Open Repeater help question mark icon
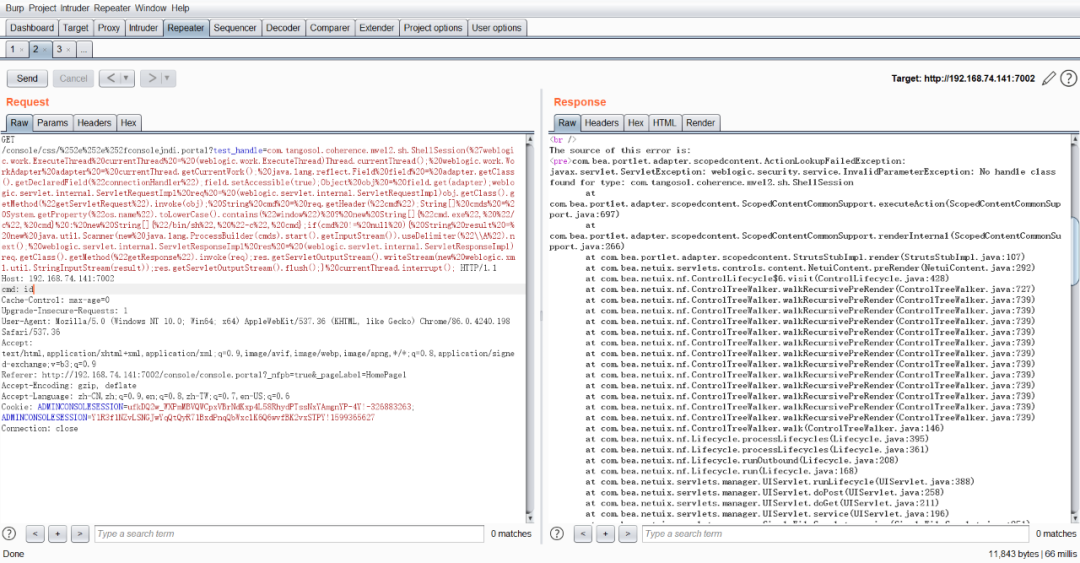1080x563 pixels. pos(1068,79)
